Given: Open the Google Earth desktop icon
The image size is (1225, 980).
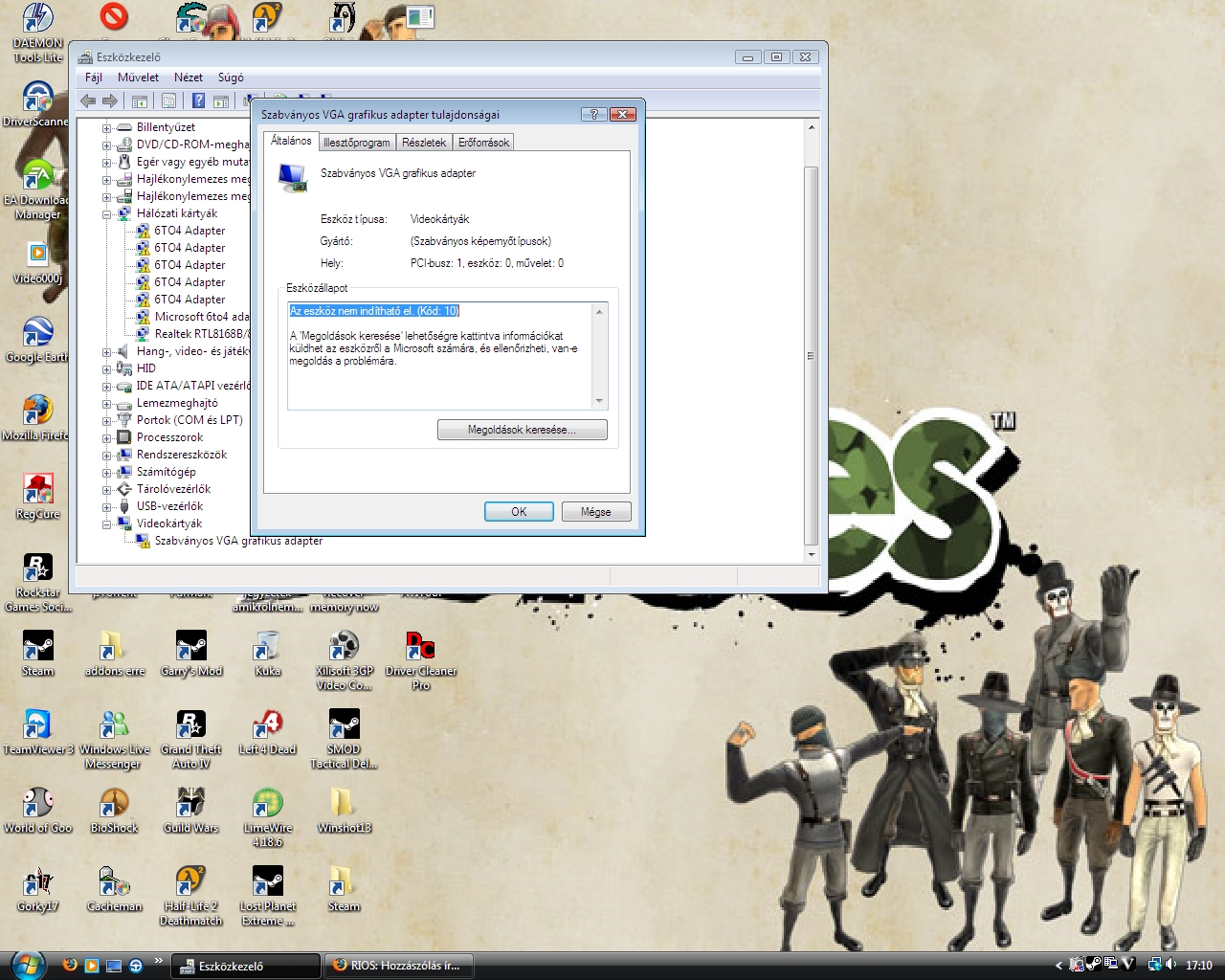Looking at the screenshot, I should [x=37, y=340].
